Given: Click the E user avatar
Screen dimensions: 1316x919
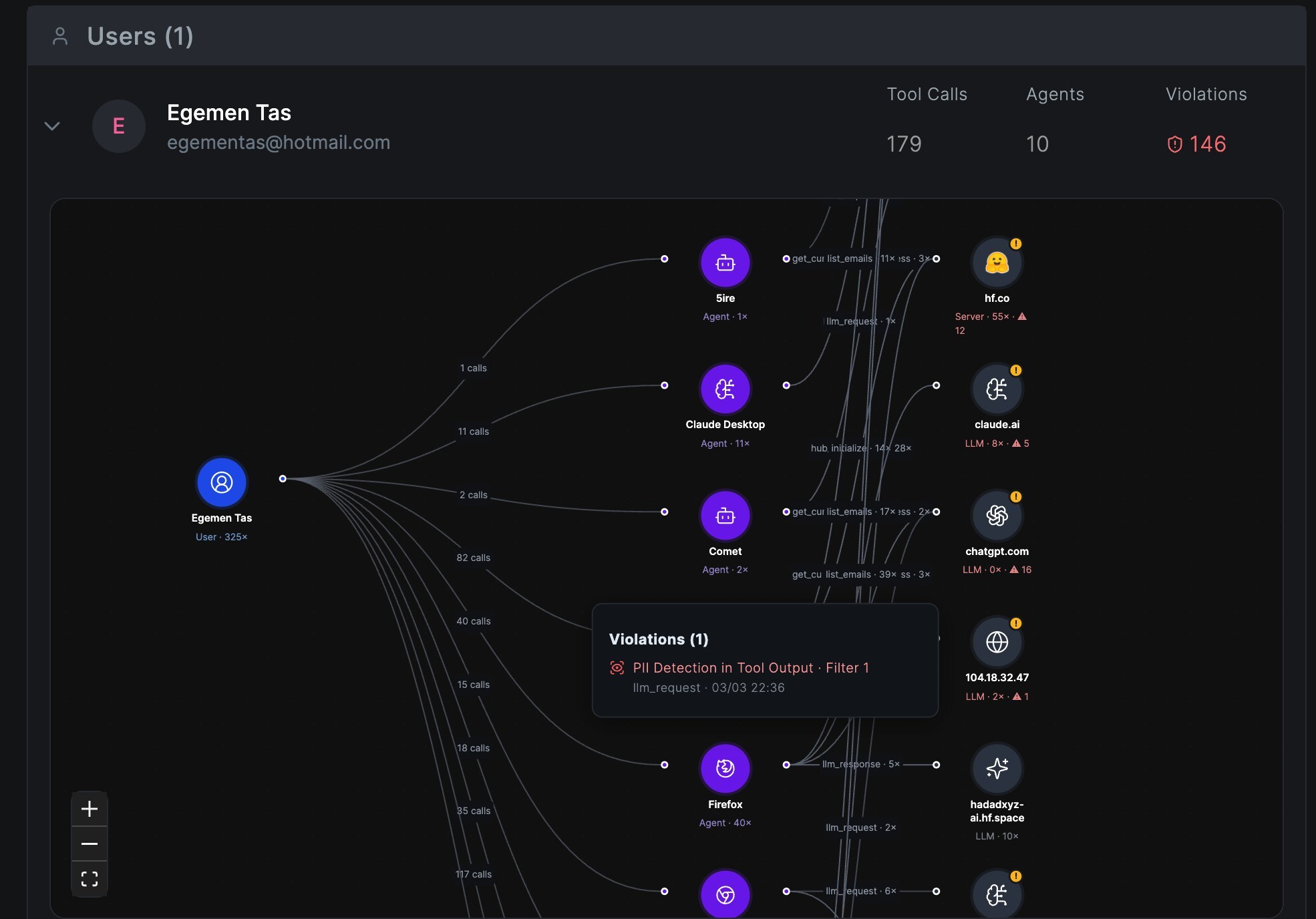Looking at the screenshot, I should click(119, 126).
